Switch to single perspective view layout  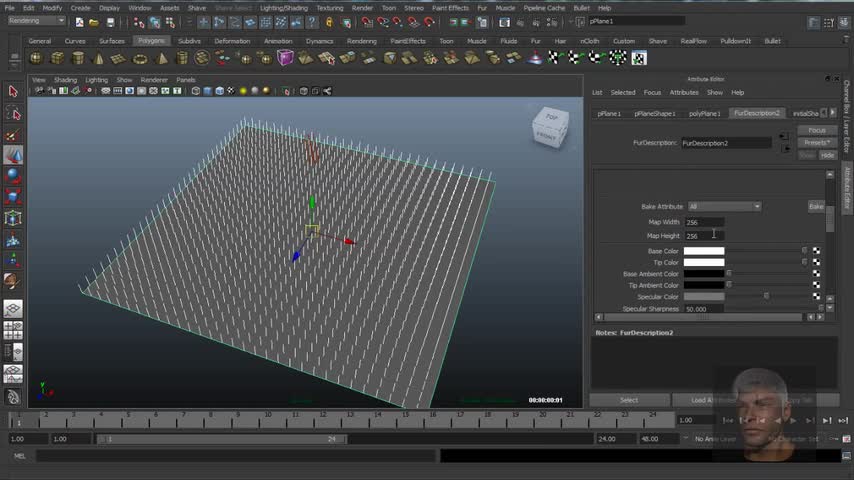point(13,309)
